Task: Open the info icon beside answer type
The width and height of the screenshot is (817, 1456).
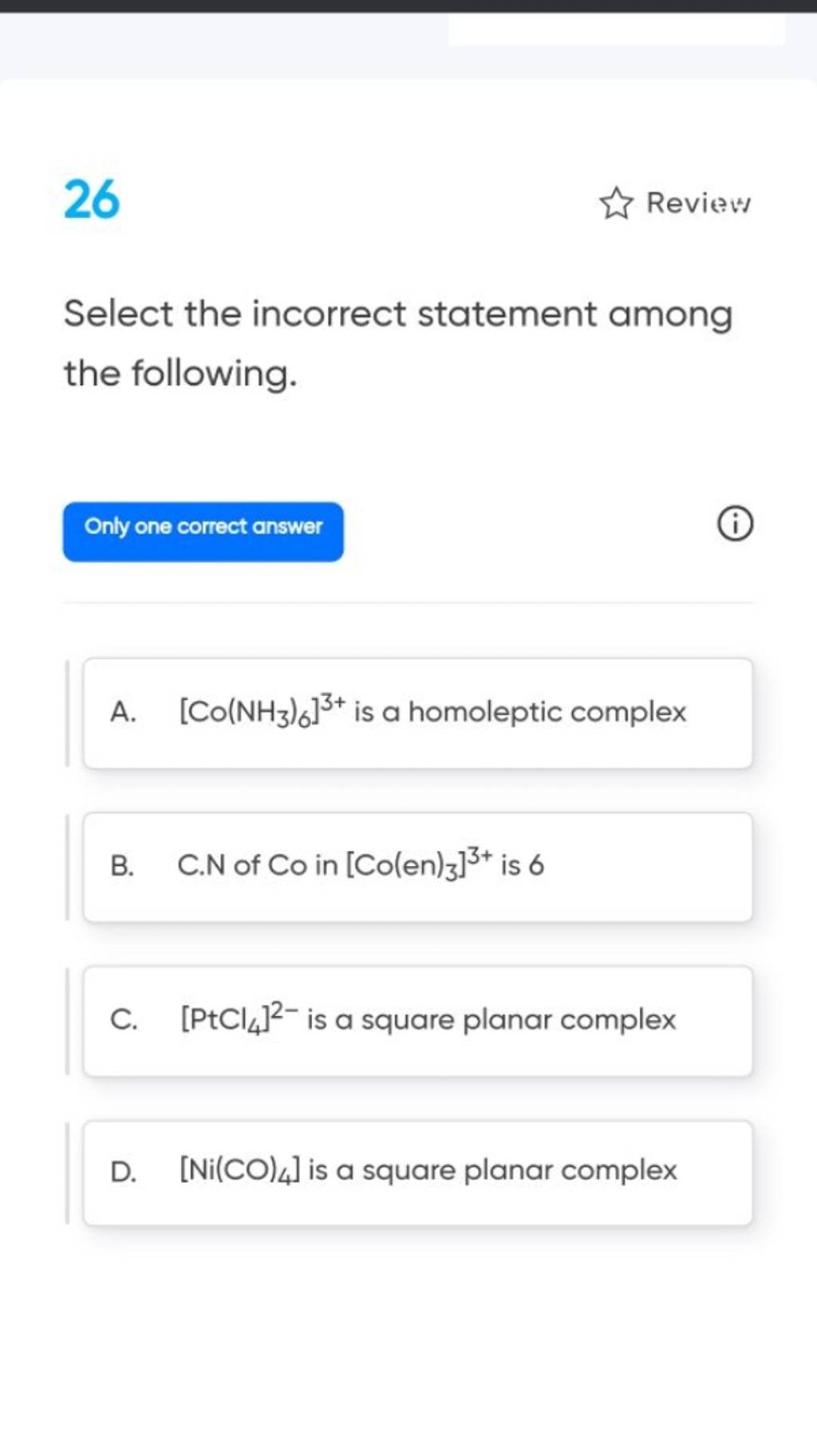Action: [735, 526]
